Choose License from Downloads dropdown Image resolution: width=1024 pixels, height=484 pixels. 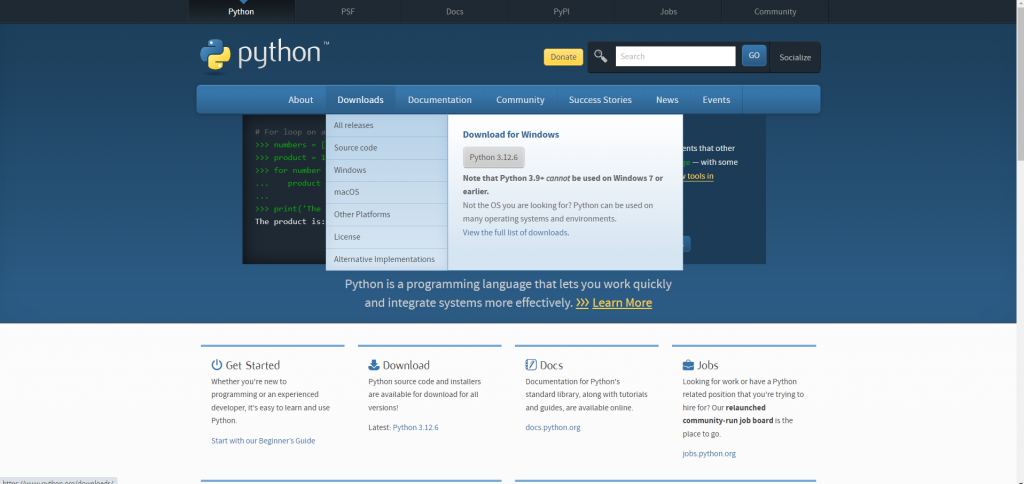click(387, 236)
